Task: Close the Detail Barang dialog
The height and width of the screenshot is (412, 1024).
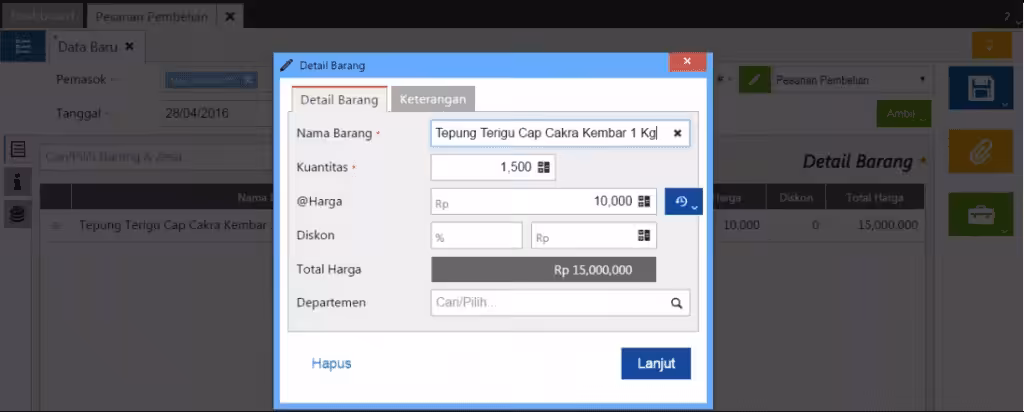Action: pyautogui.click(x=687, y=61)
